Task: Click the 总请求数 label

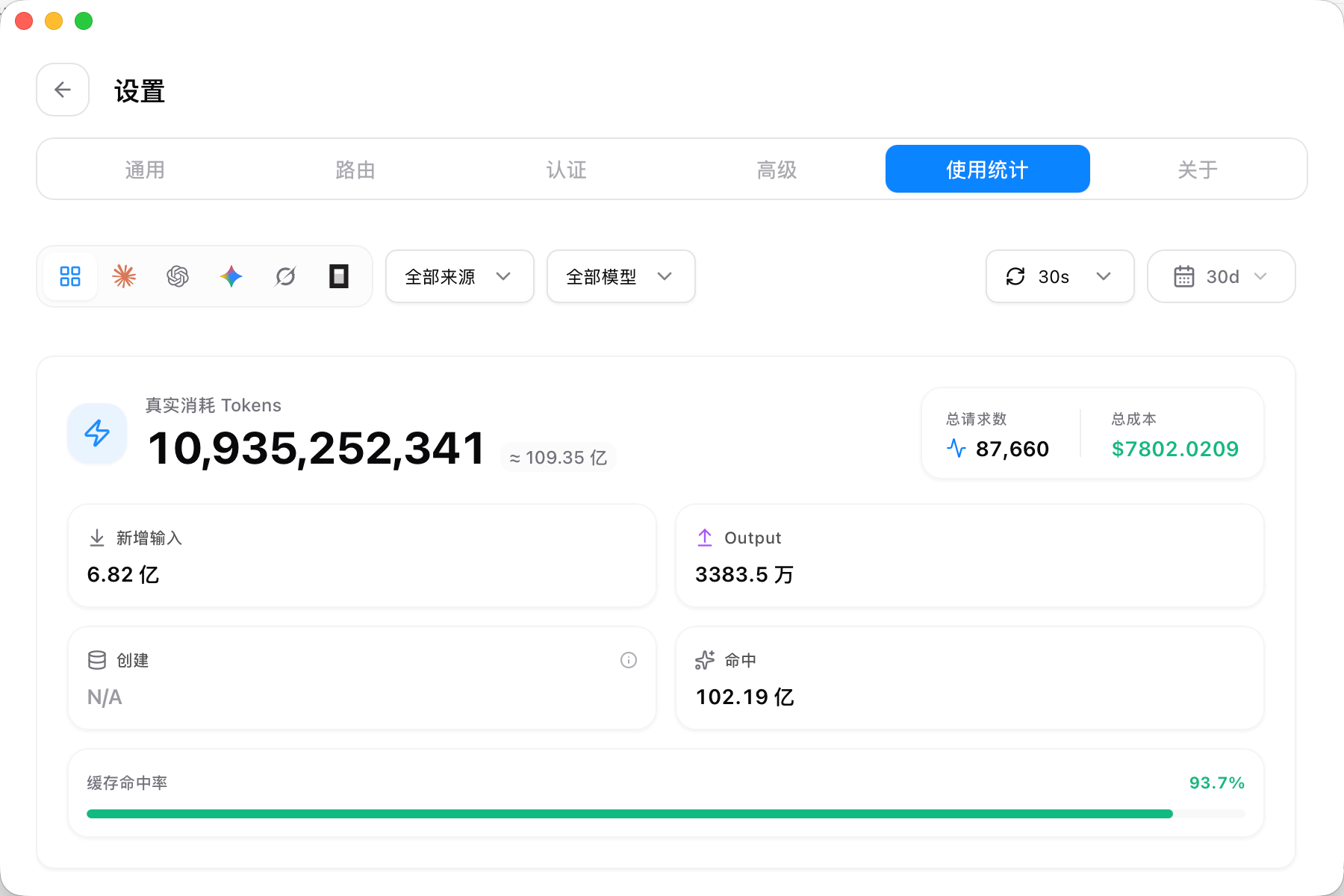Action: click(977, 419)
